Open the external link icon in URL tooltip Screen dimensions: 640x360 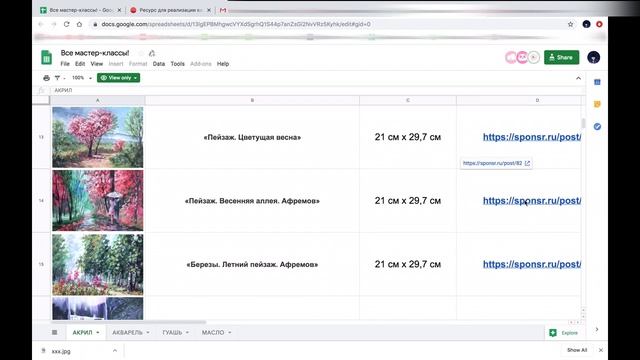tap(527, 163)
